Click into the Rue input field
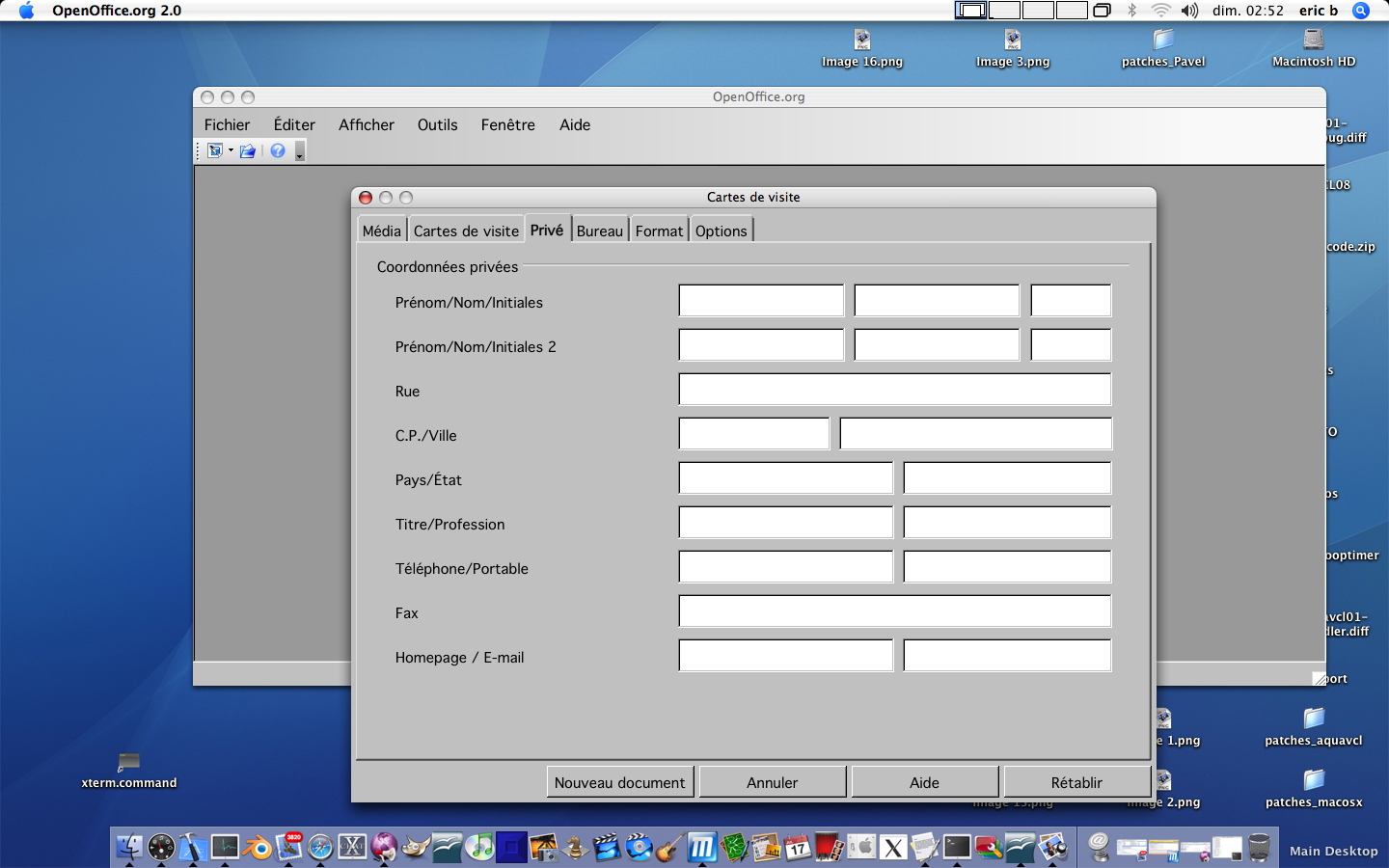This screenshot has width=1389, height=868. 895,390
